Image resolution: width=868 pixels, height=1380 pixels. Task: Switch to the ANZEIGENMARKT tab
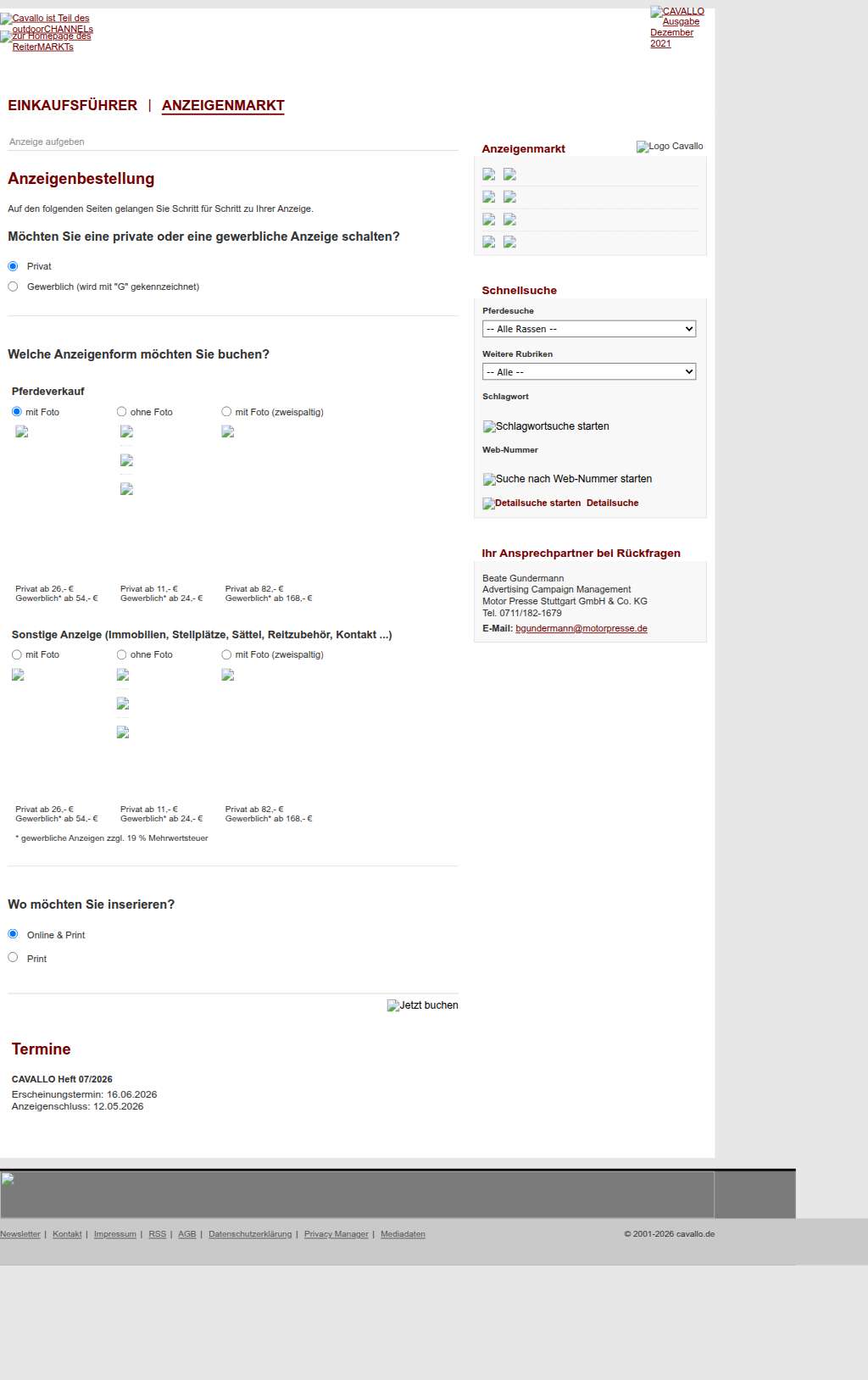point(223,105)
